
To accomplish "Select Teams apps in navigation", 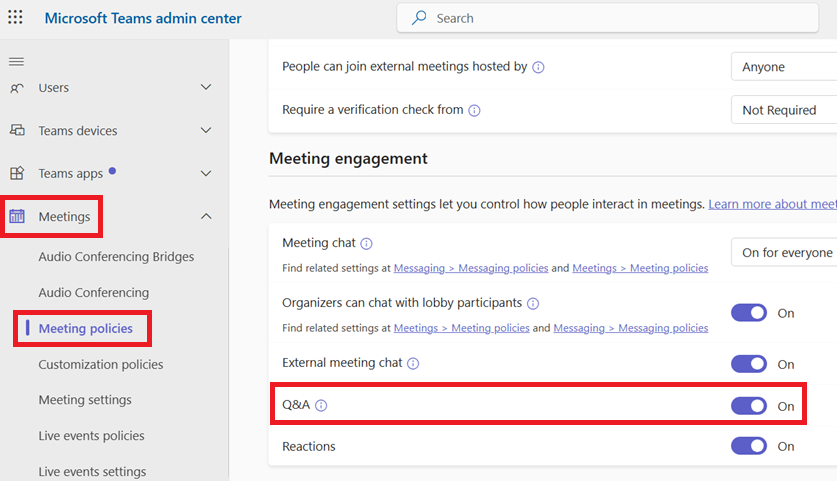I will 71,174.
